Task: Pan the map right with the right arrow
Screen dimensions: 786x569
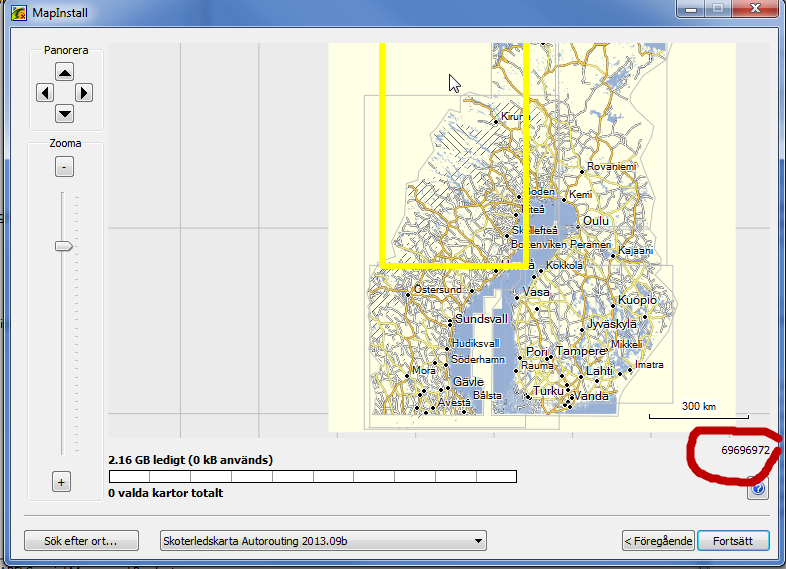Action: coord(84,93)
